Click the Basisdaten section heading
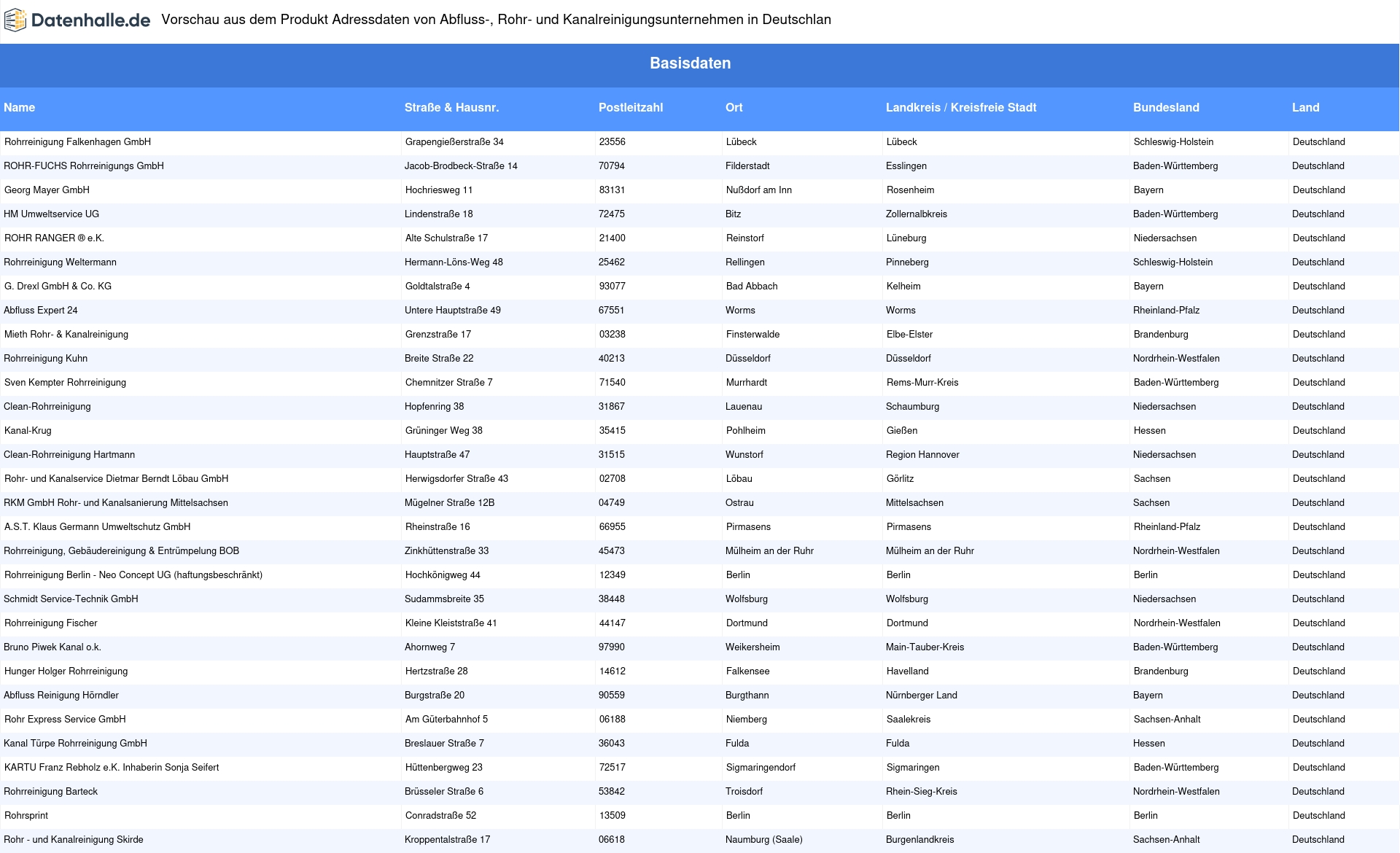This screenshot has height=853, width=1400. click(x=691, y=63)
